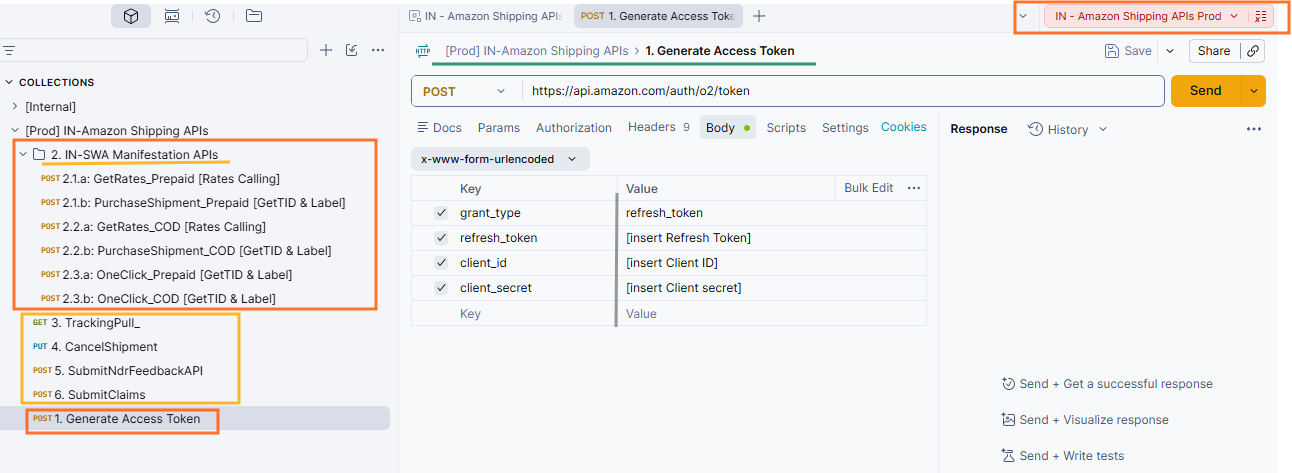Toggle the grant_type row checkbox
This screenshot has height=473, width=1292.
[x=441, y=213]
